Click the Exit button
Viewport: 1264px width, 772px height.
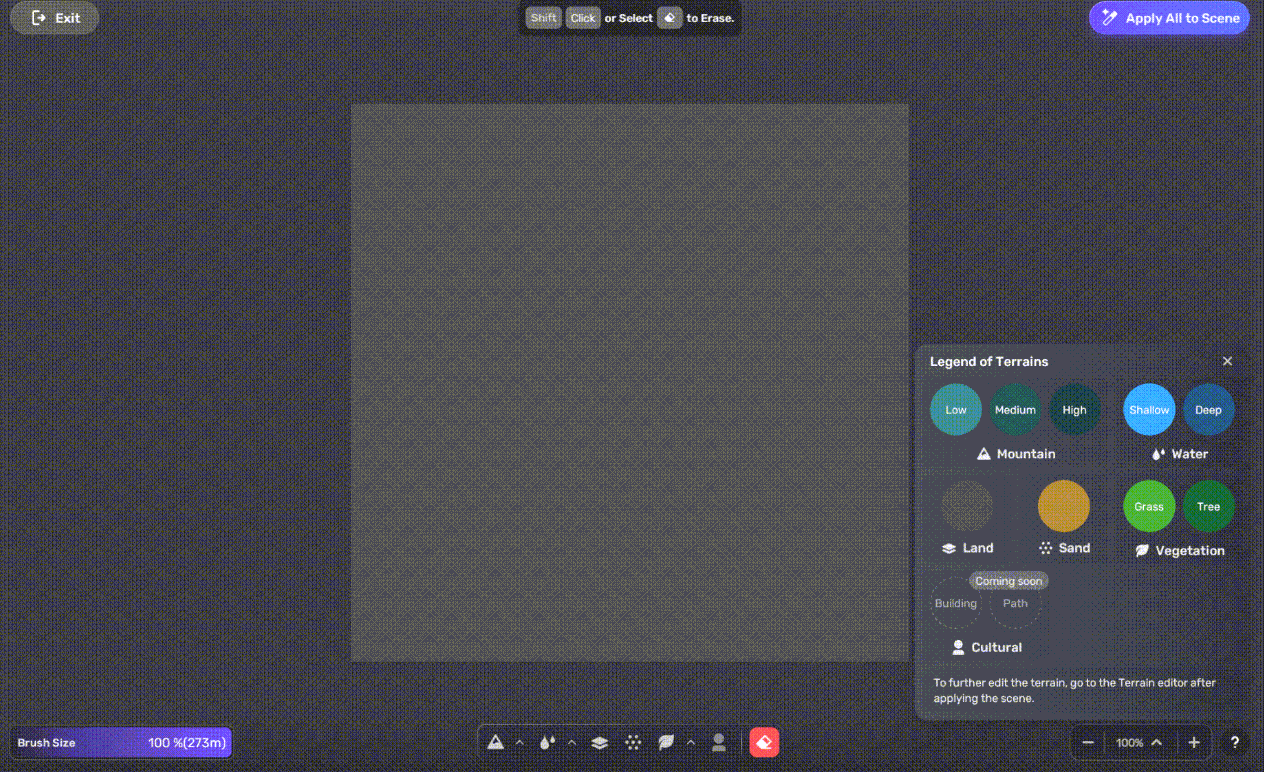coord(55,18)
